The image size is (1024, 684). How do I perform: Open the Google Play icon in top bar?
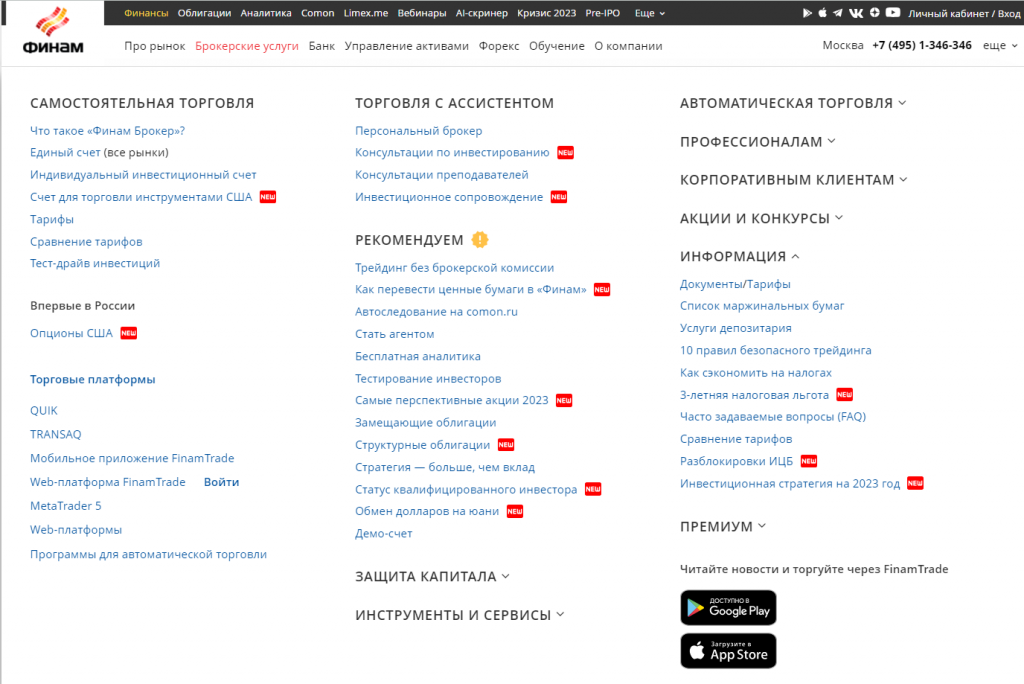click(x=807, y=12)
